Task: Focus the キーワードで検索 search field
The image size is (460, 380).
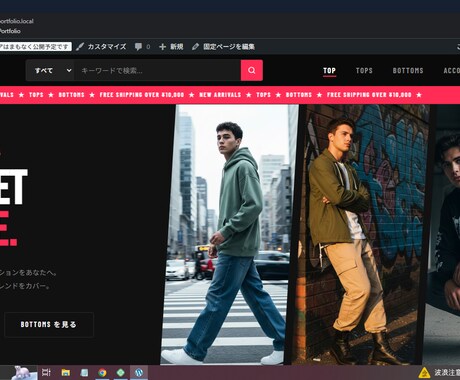Action: click(x=157, y=70)
